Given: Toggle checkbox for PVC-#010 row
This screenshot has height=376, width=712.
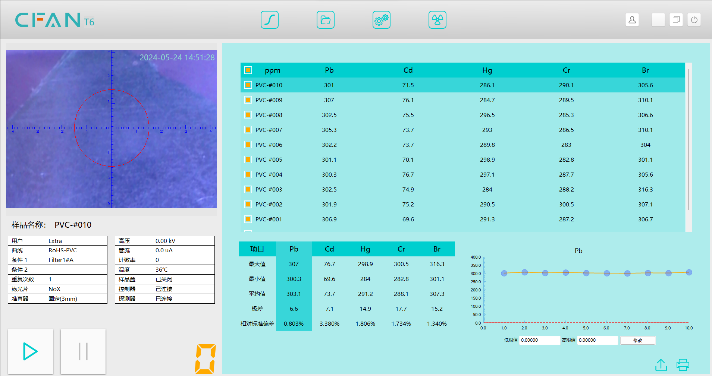Looking at the screenshot, I should 248,85.
